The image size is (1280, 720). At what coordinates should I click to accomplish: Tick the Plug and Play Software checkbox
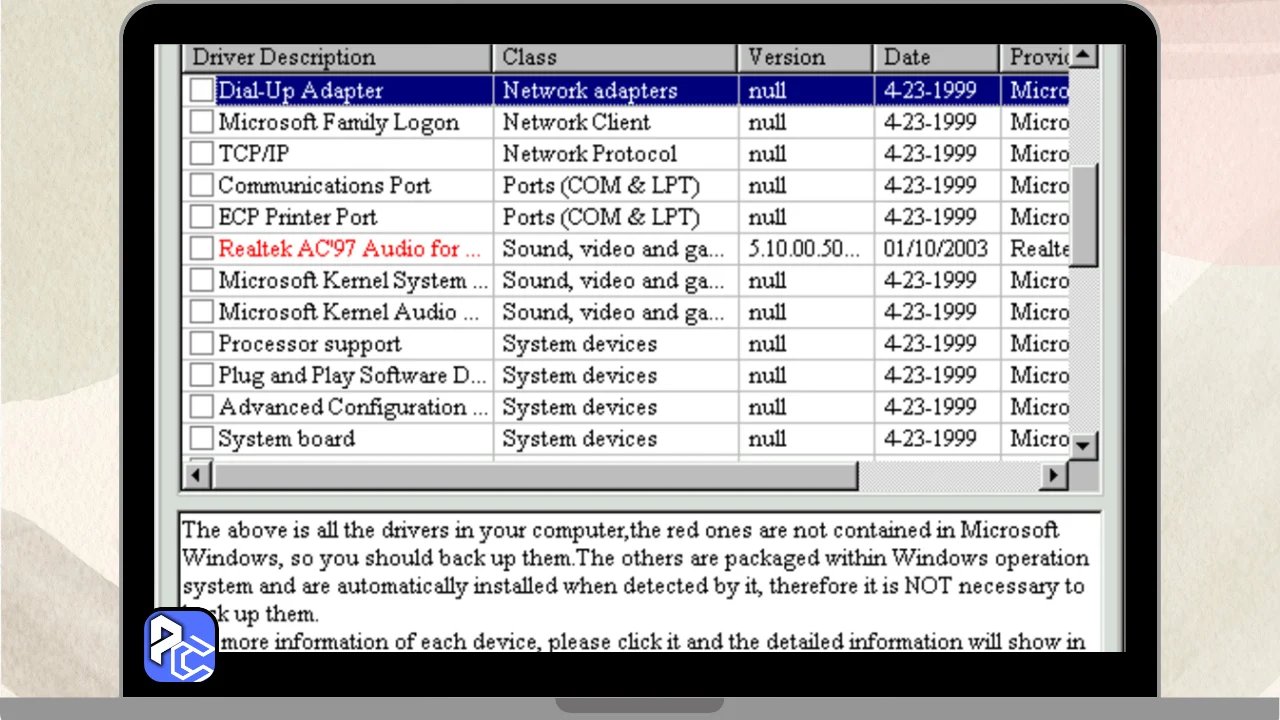pyautogui.click(x=202, y=375)
